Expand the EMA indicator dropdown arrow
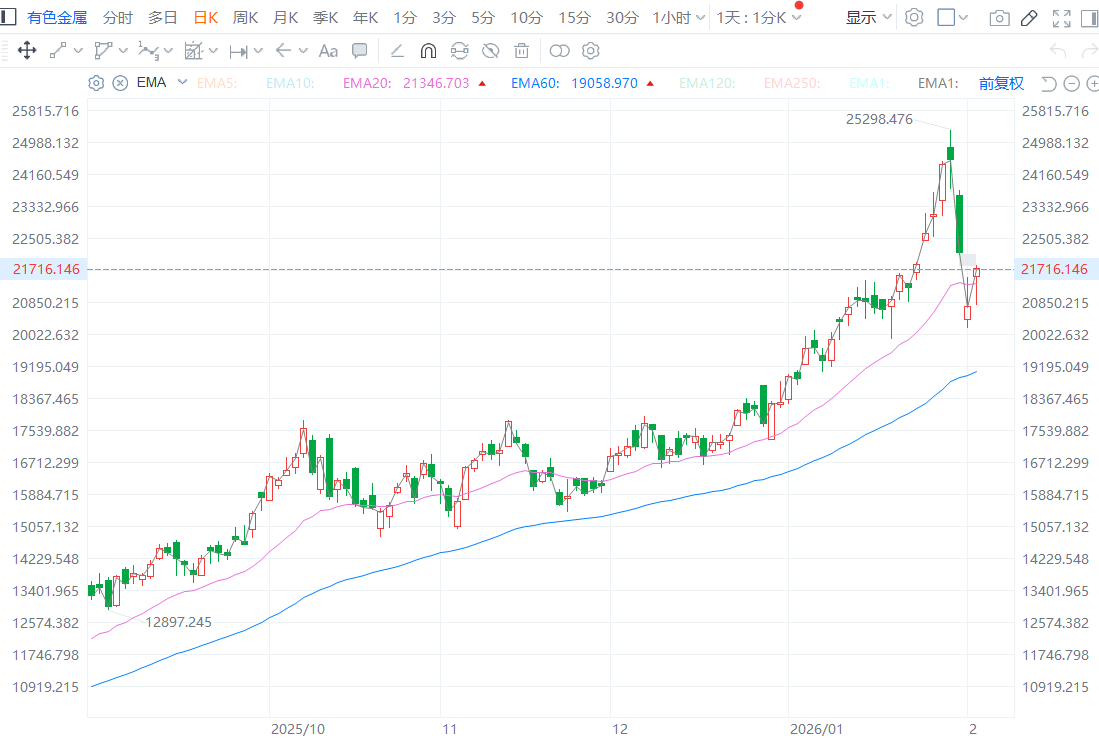The width and height of the screenshot is (1099, 740). pos(182,82)
